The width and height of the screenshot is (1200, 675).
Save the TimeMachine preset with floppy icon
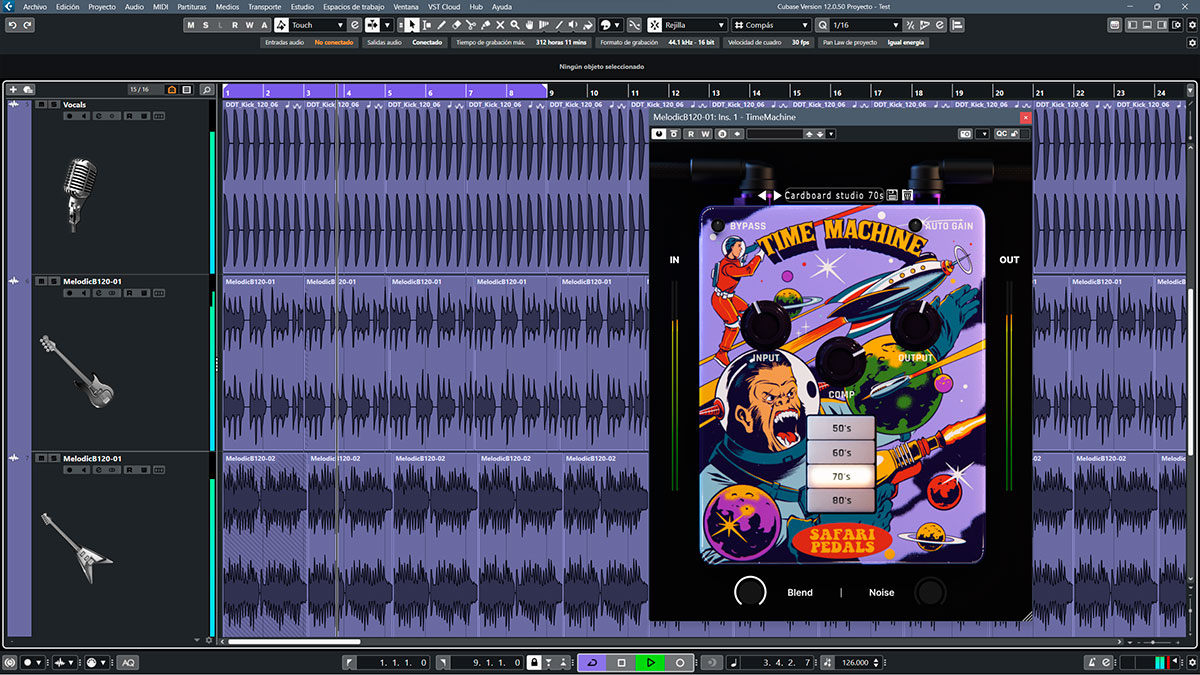click(x=892, y=195)
